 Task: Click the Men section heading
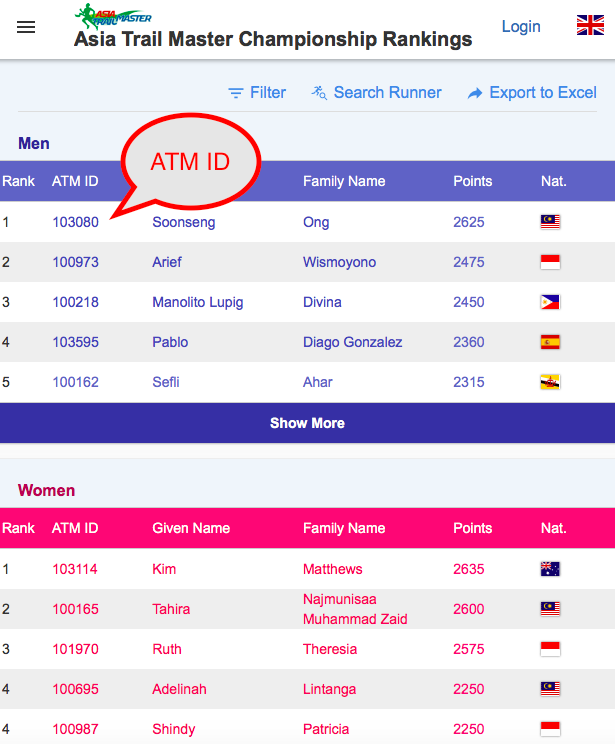tap(34, 143)
